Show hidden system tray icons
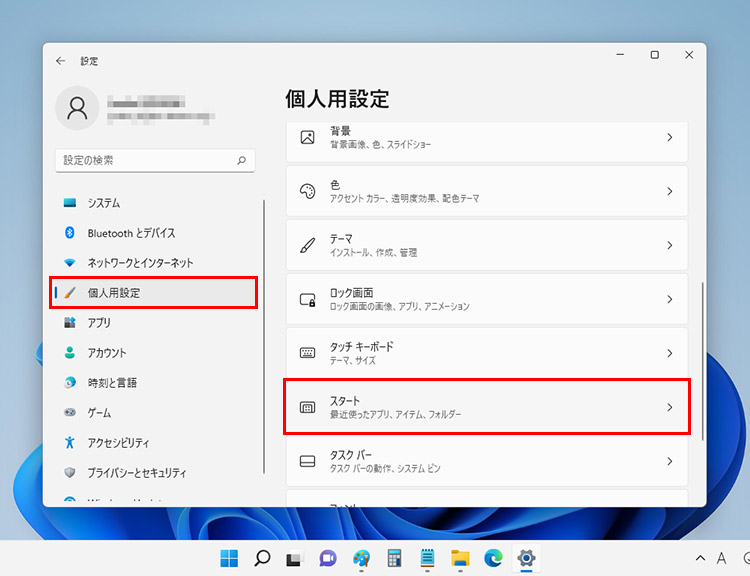 [x=700, y=558]
